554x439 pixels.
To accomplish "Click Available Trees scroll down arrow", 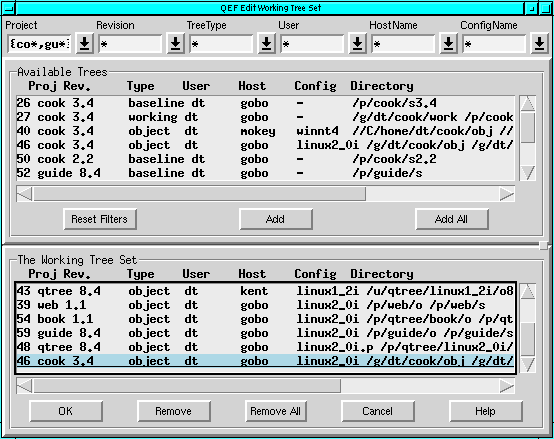I will click(528, 173).
